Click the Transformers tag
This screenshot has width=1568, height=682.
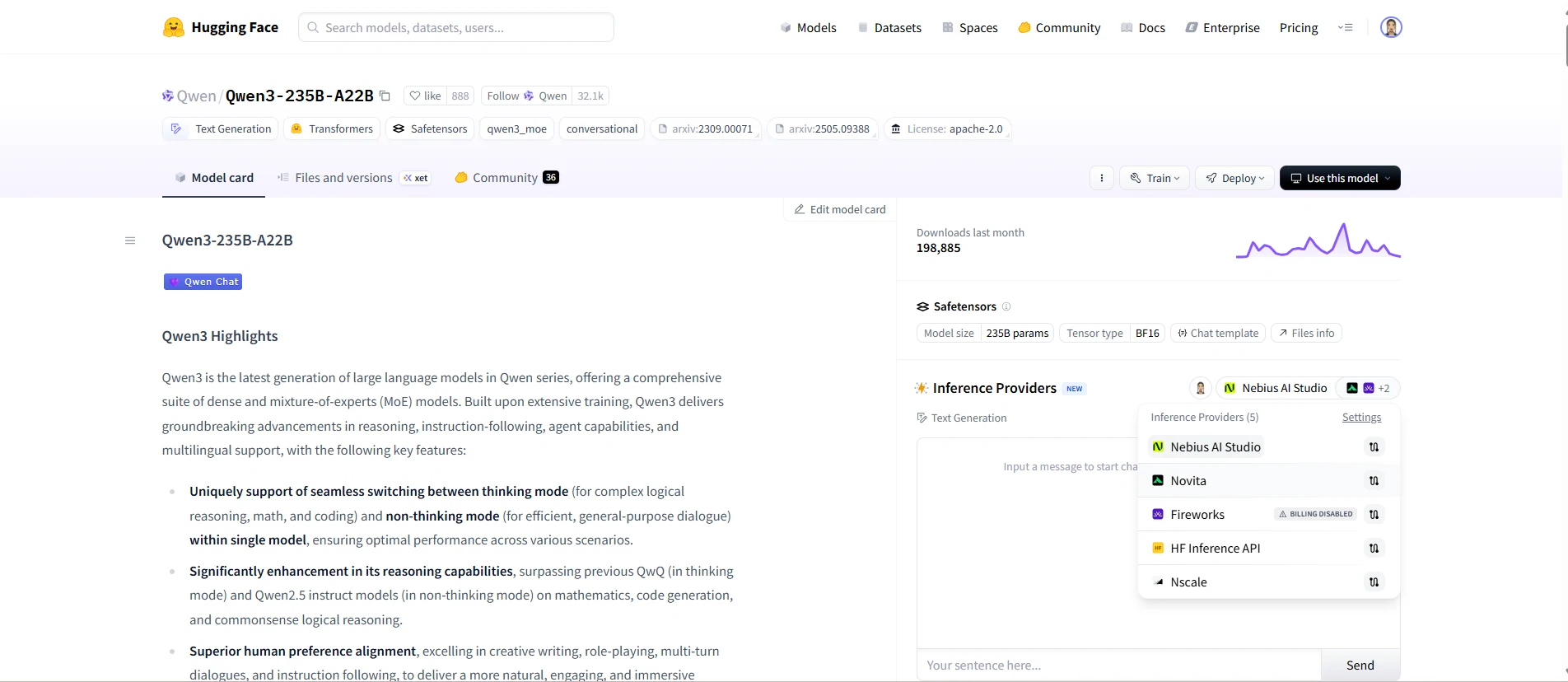333,128
